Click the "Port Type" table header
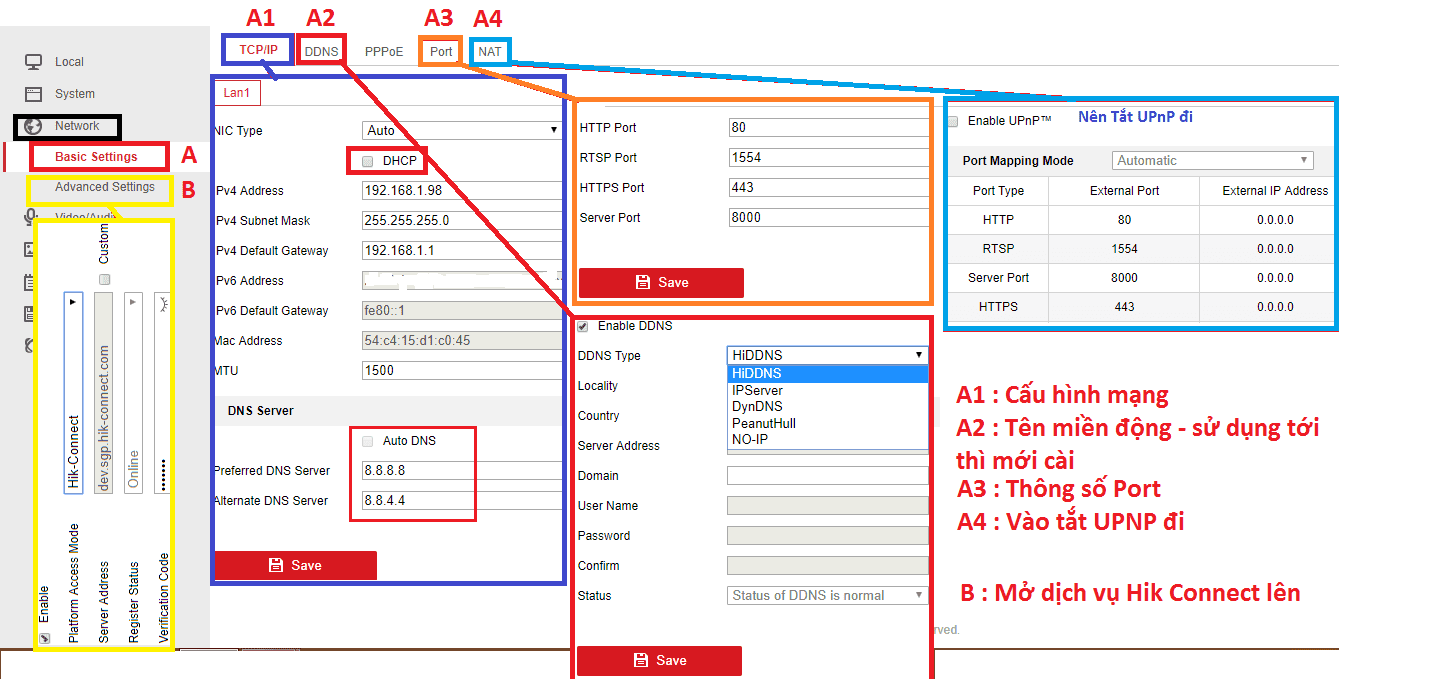Screen dimensions: 1446x694 (x=998, y=191)
